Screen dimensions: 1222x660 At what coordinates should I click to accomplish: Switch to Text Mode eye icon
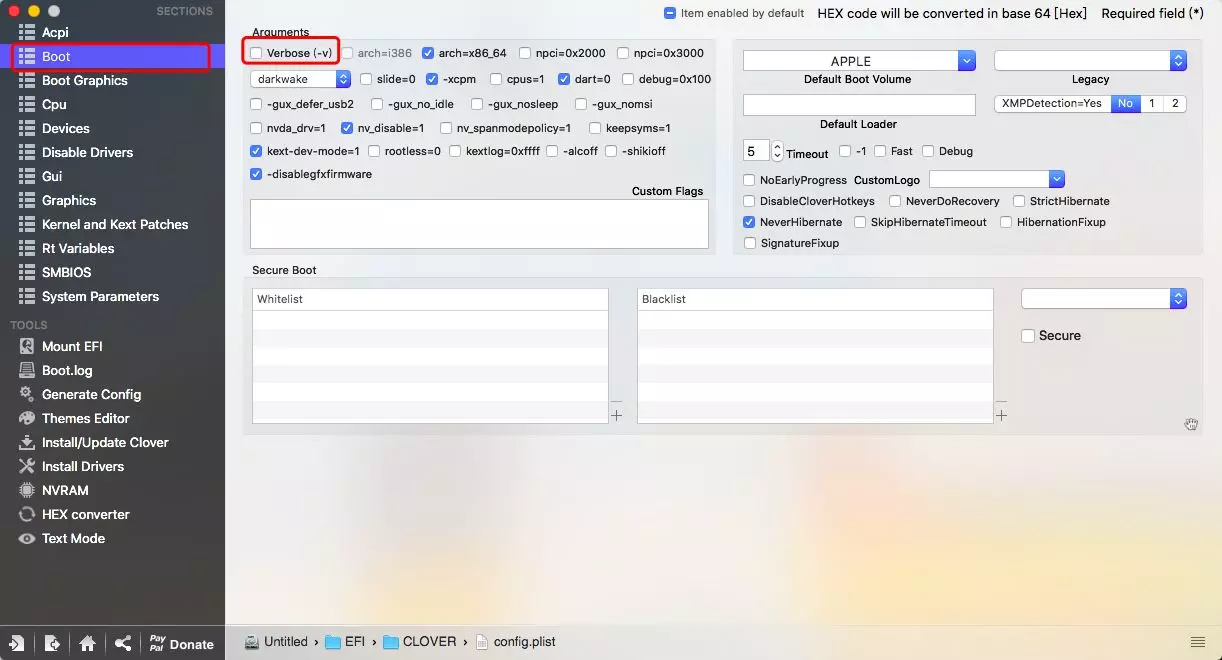point(27,538)
